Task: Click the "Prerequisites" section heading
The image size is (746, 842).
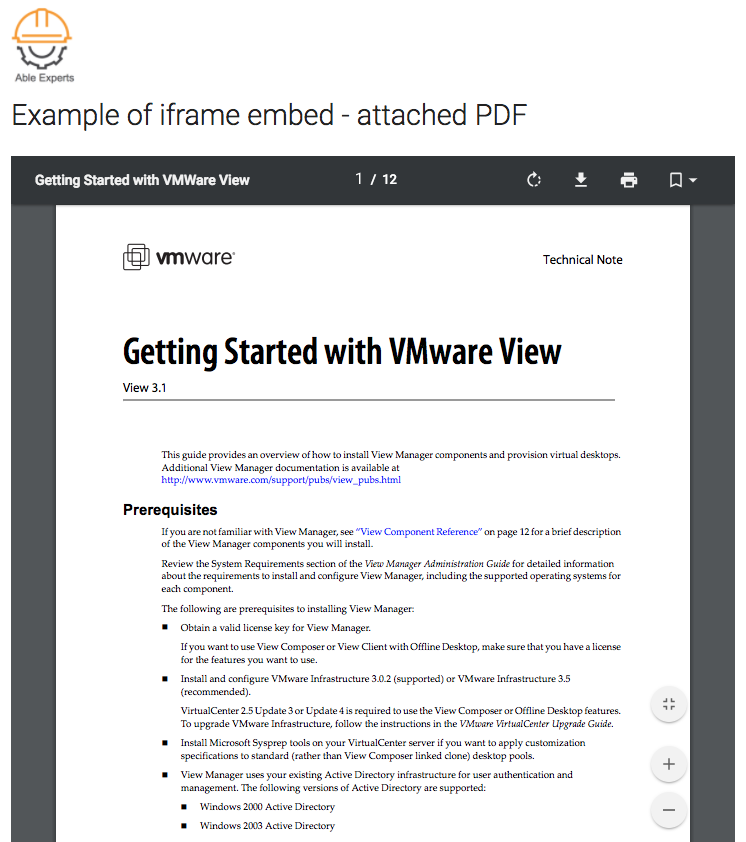Action: click(170, 510)
